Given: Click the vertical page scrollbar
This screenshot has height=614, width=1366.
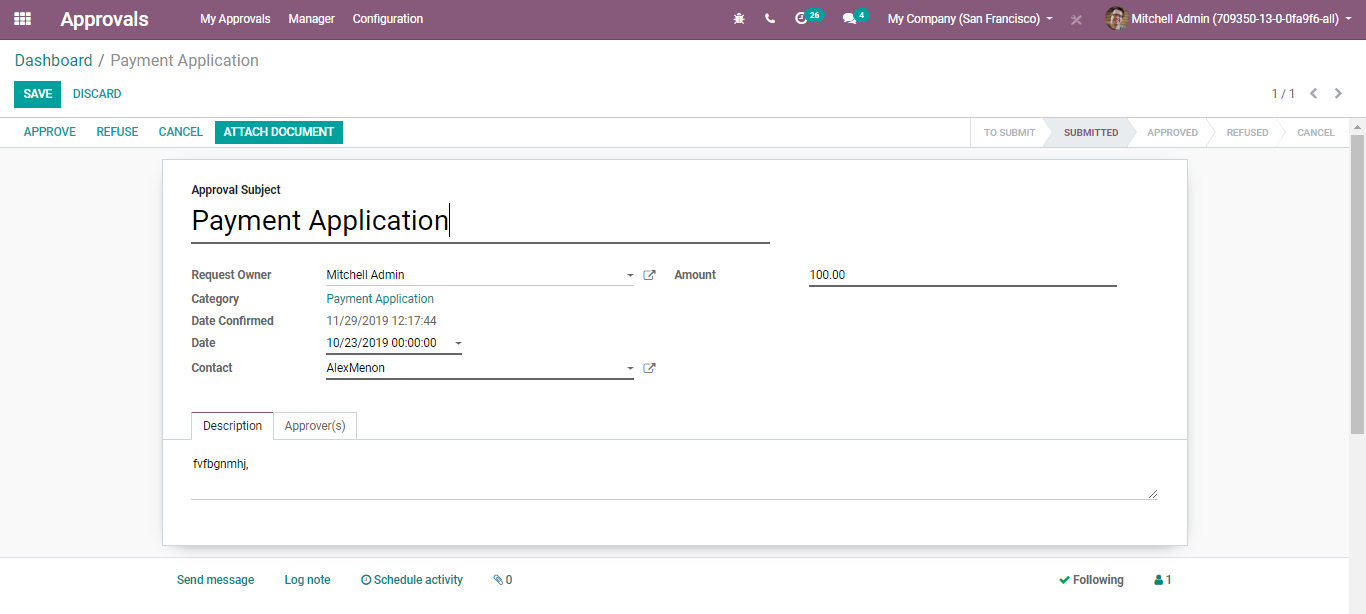Looking at the screenshot, I should click(1357, 285).
